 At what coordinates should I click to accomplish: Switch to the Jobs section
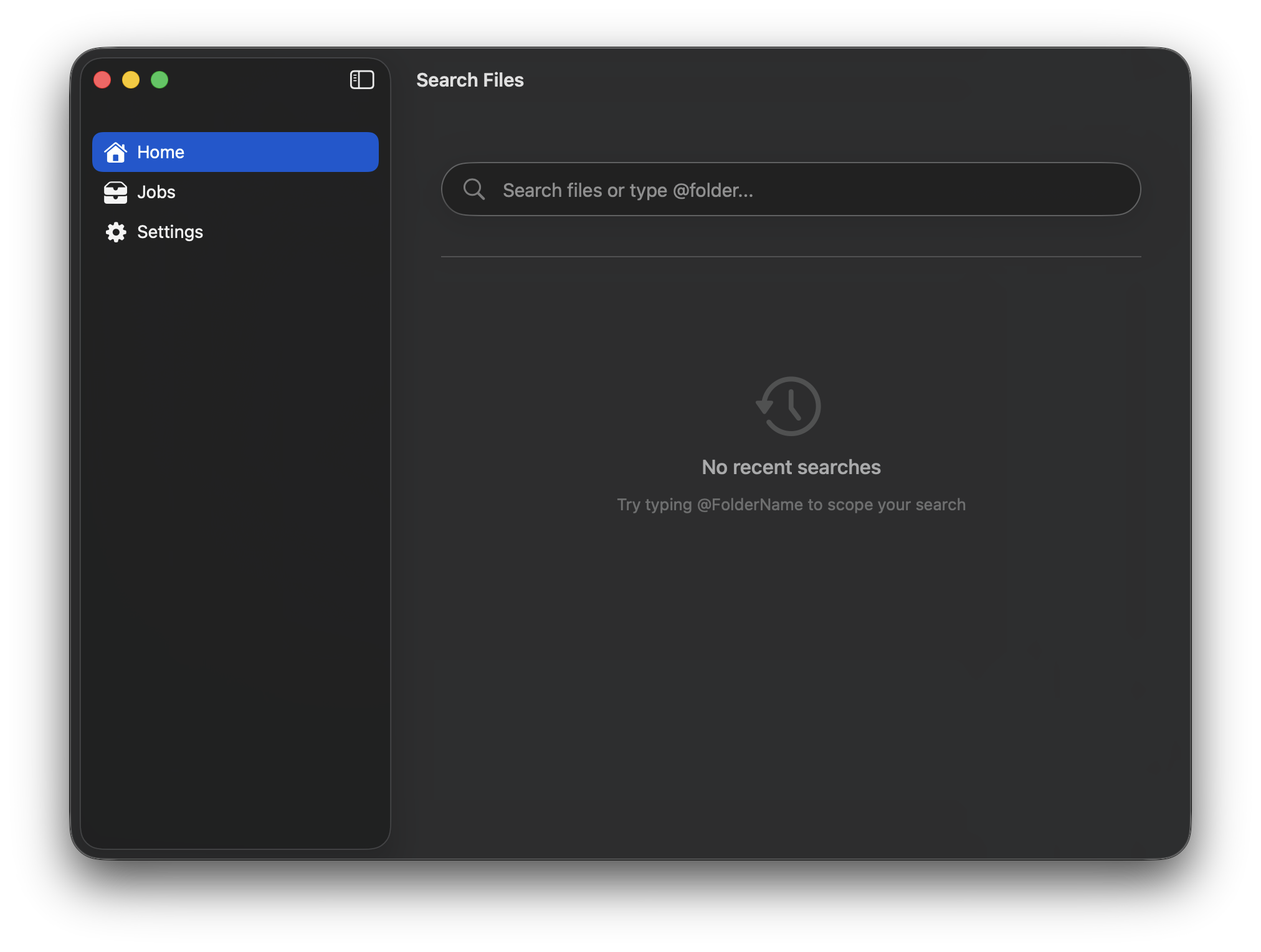coord(156,192)
